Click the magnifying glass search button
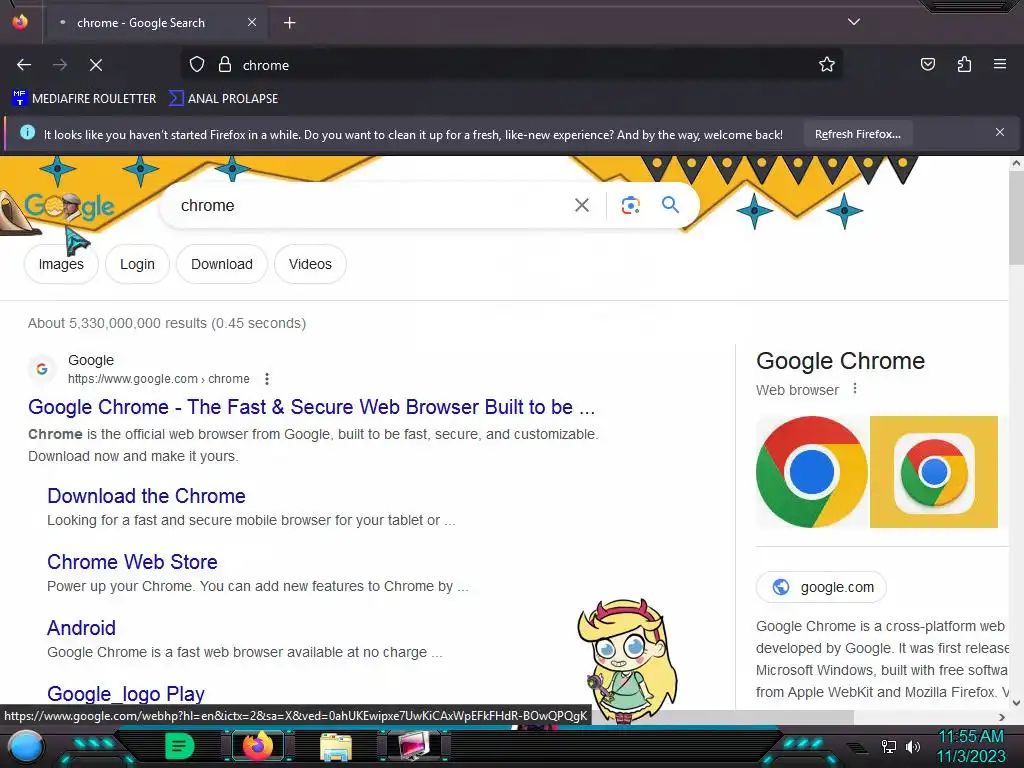 (x=670, y=205)
